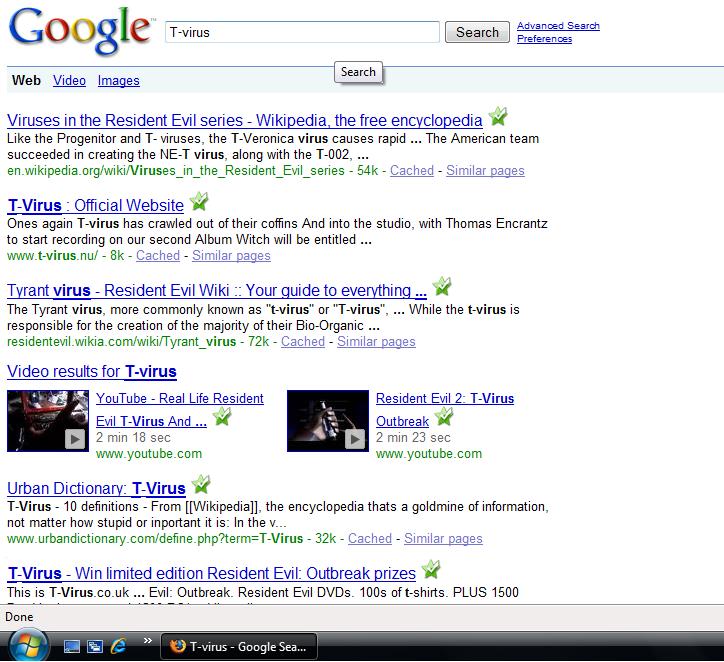The image size is (724, 662).
Task: Open Viruses in the Resident Evil series Wikipedia result
Action: (245, 120)
